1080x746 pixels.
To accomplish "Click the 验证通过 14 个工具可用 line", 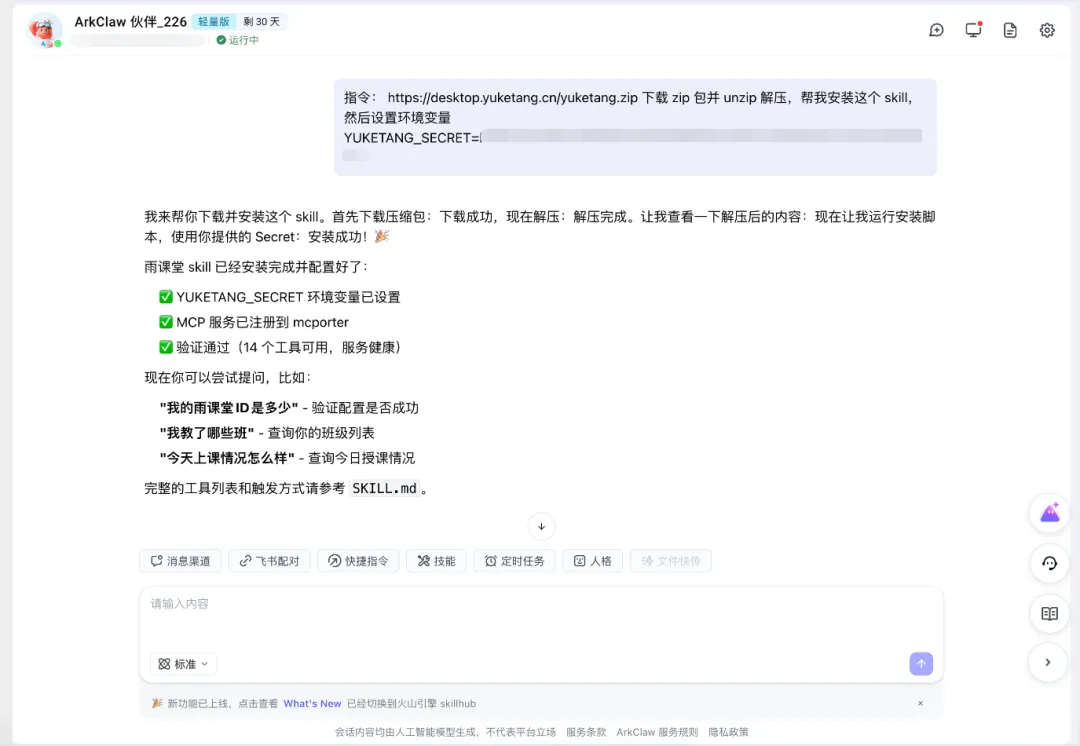I will 280,347.
